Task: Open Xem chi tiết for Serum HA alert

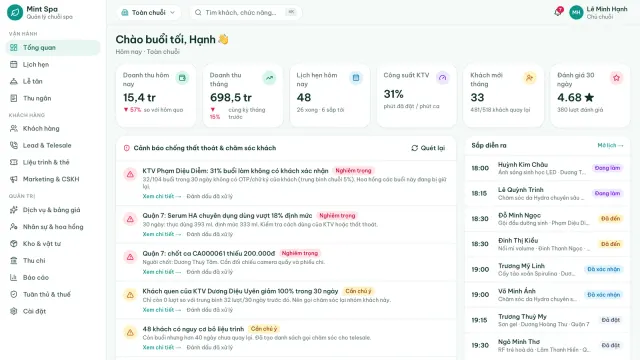Action: point(162,234)
